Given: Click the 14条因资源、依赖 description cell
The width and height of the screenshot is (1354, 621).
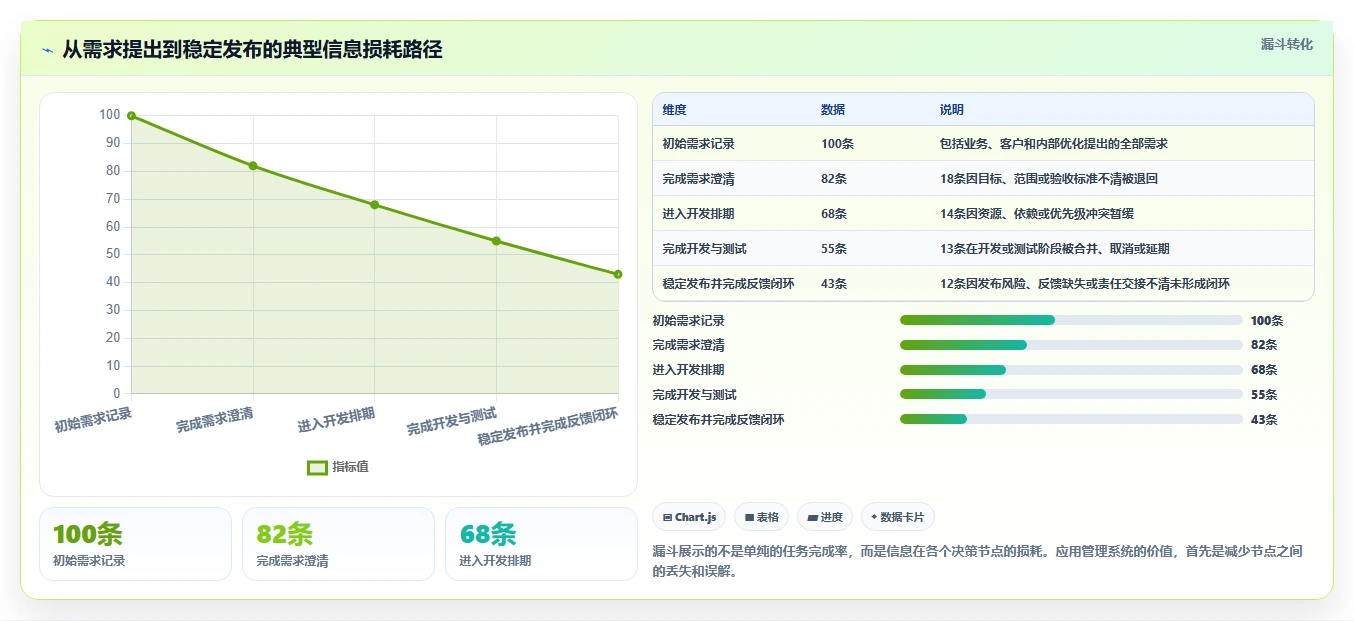Looking at the screenshot, I should [x=1121, y=214].
